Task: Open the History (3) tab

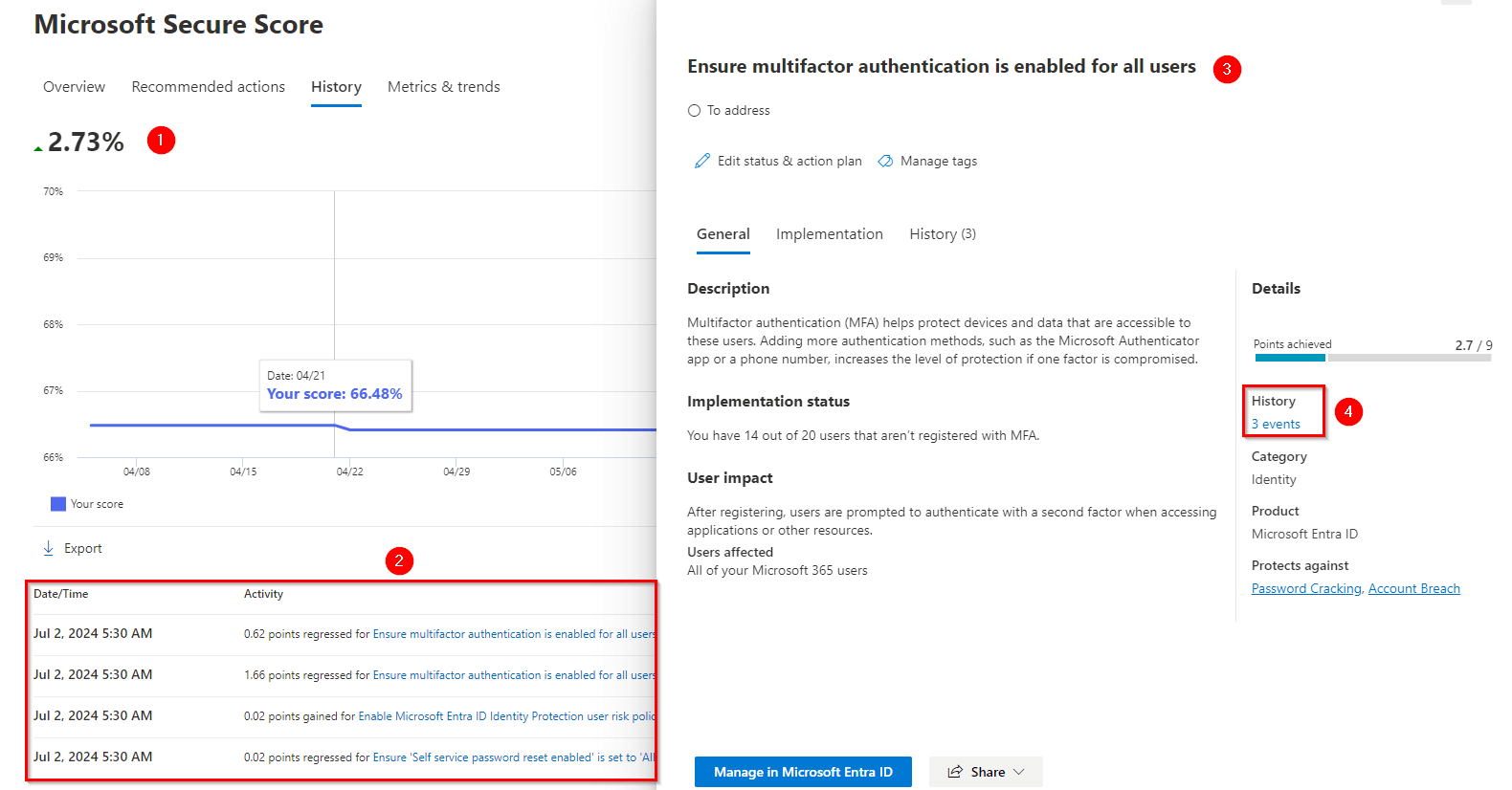Action: pos(942,234)
